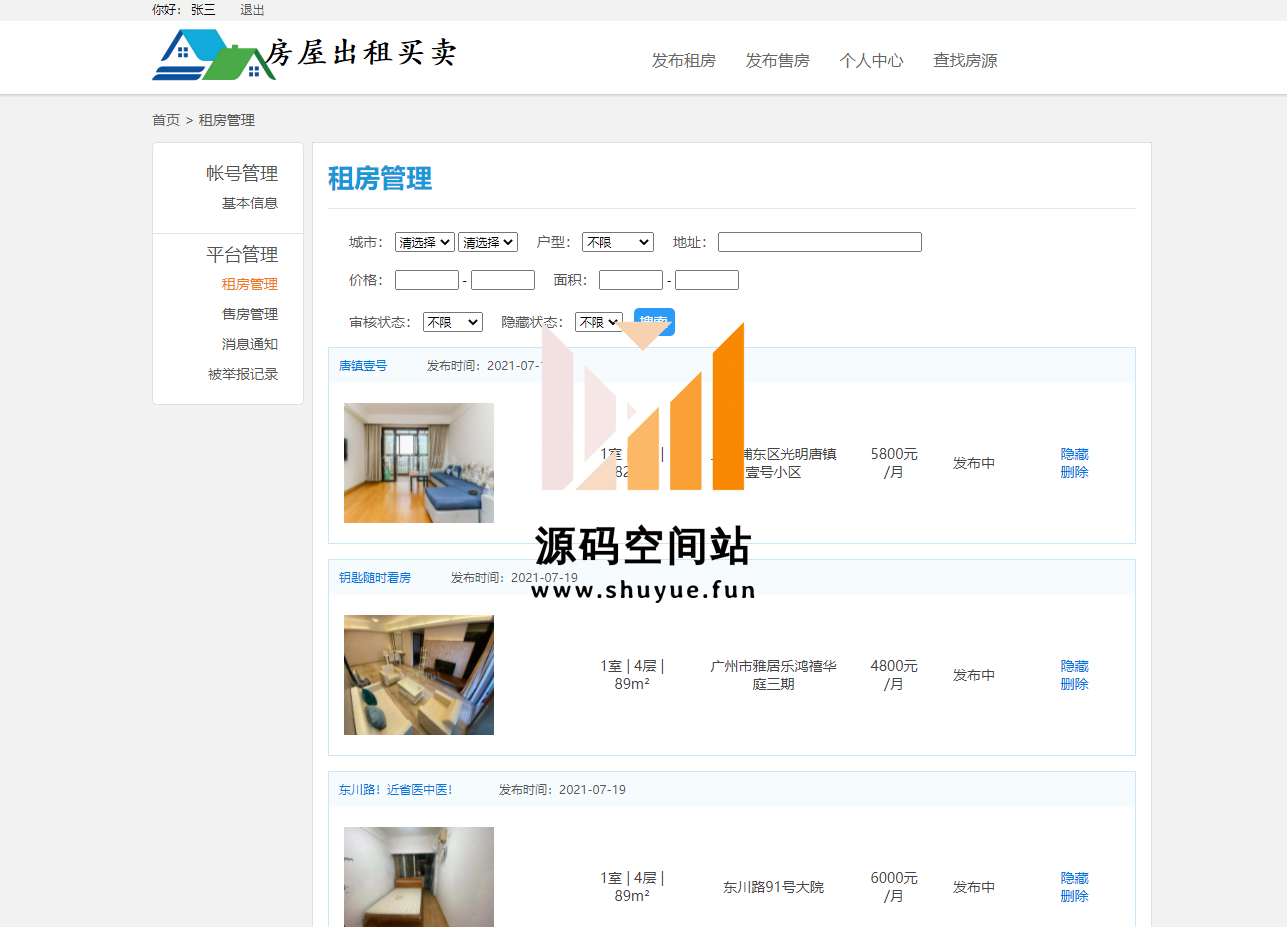
Task: Click address 东川路91号大院
Action: (774, 887)
